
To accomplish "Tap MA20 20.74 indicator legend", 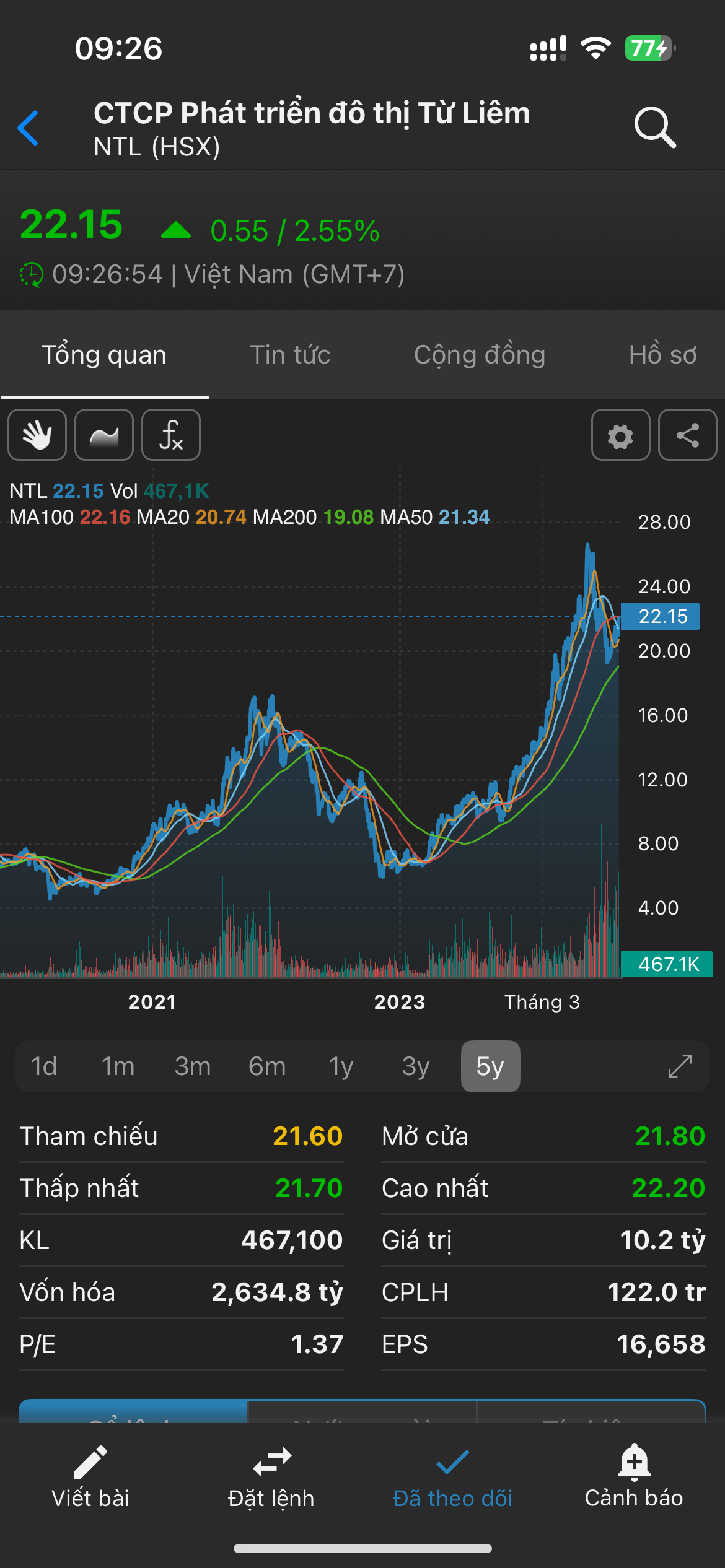I will (191, 516).
